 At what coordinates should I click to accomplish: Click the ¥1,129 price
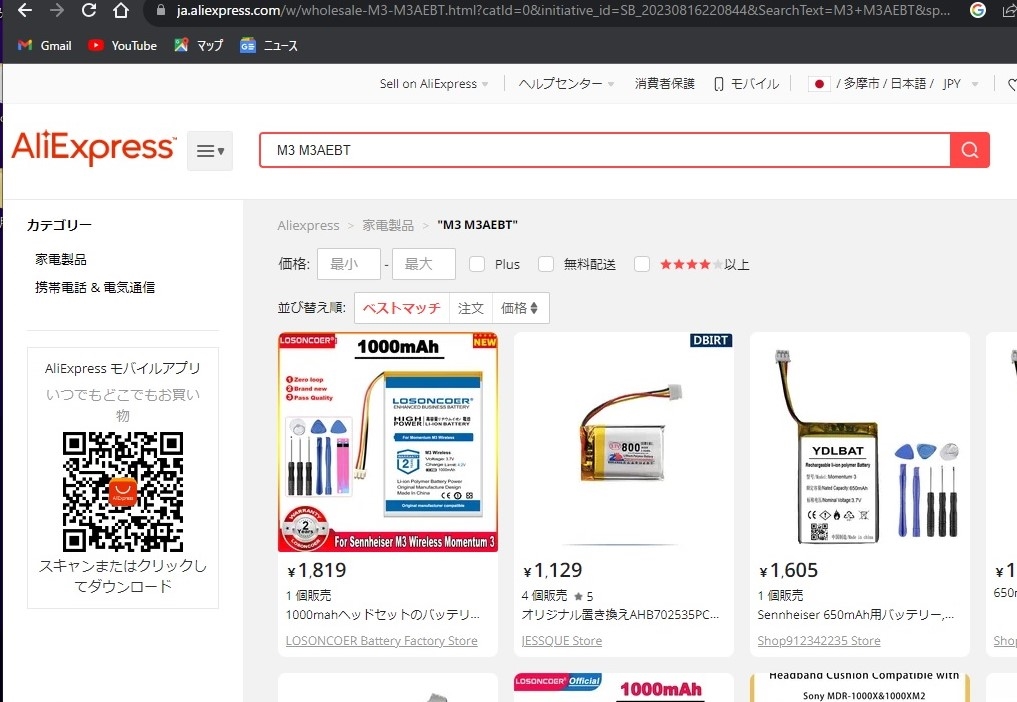(553, 570)
